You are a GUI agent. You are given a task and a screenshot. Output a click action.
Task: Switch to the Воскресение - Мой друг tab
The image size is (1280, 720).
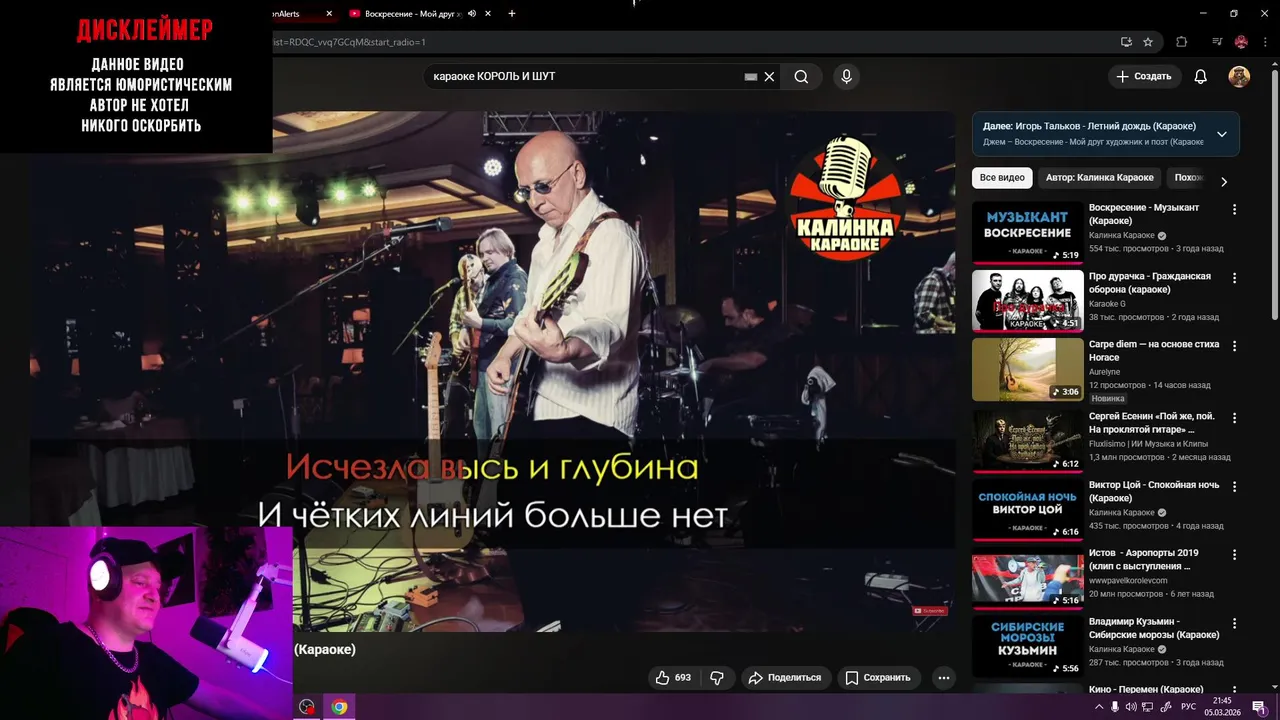point(413,14)
